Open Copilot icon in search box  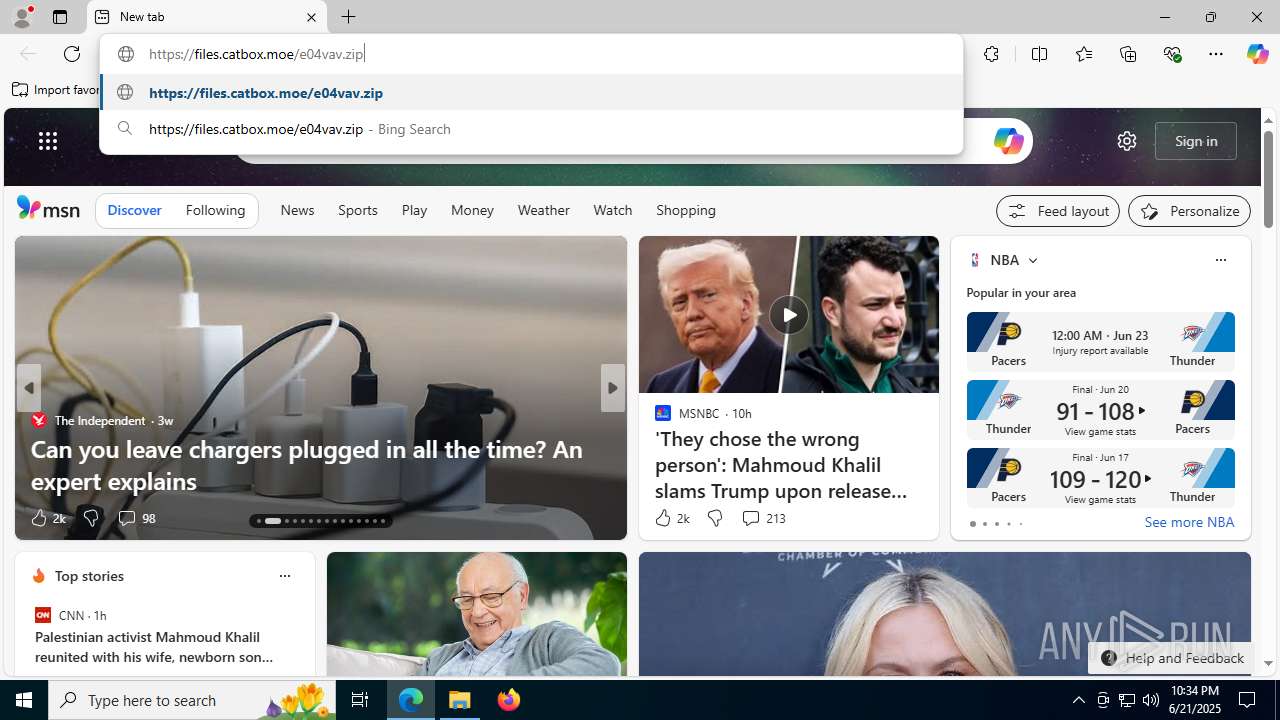pos(1008,141)
